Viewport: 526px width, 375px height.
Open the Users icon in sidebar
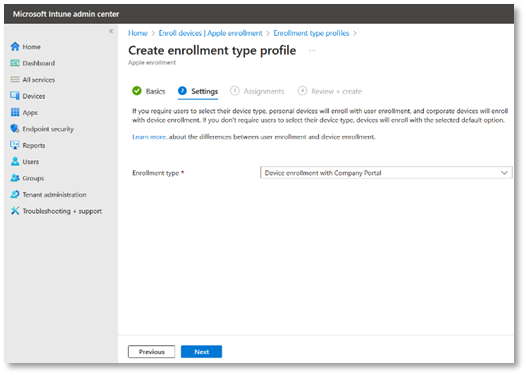15,162
